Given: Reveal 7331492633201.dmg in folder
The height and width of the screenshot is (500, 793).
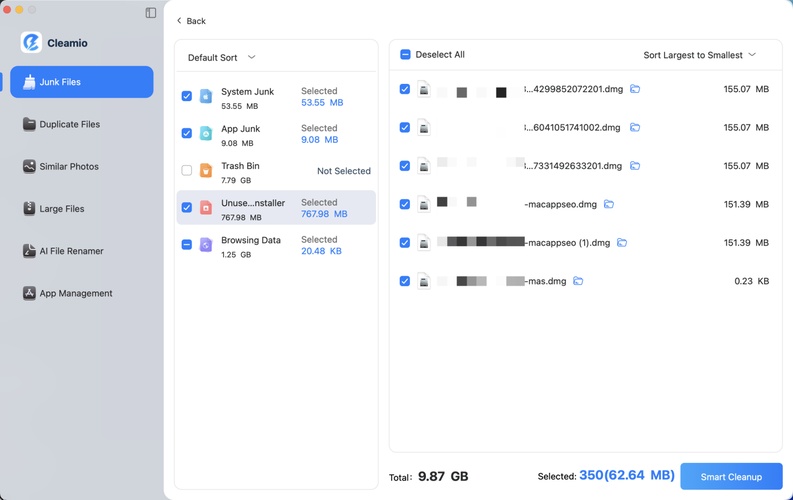Looking at the screenshot, I should click(635, 166).
